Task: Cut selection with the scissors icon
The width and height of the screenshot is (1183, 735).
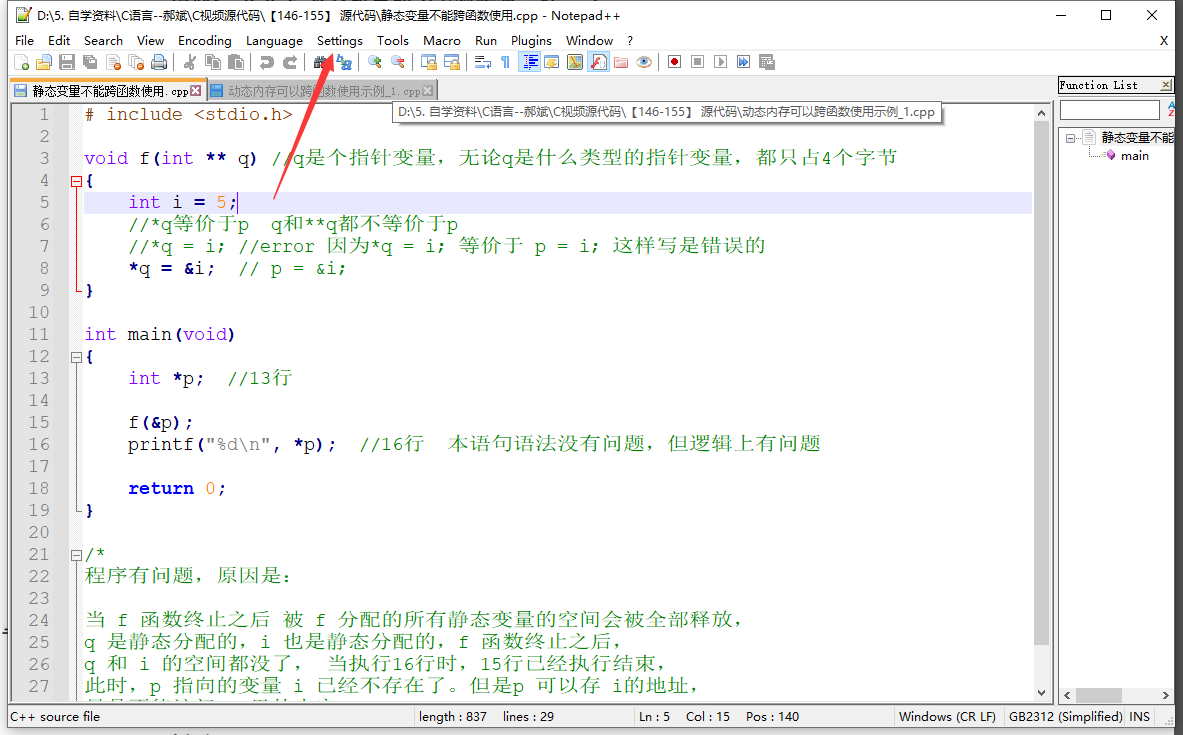Action: (190, 62)
